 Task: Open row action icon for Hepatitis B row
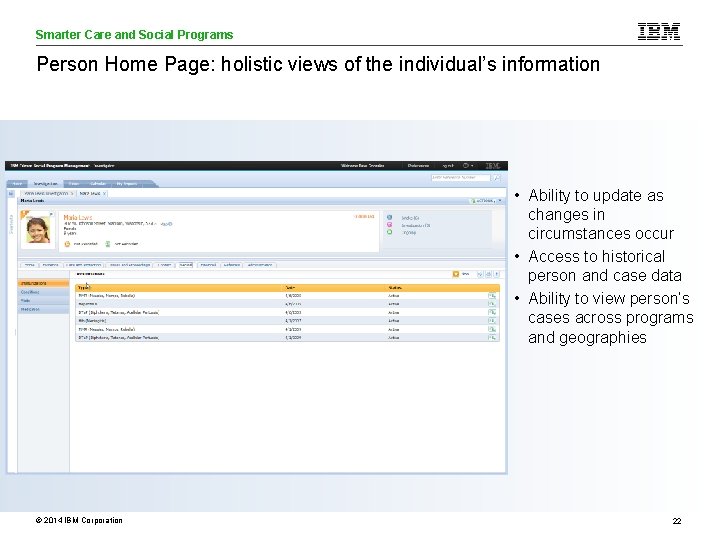[x=492, y=304]
